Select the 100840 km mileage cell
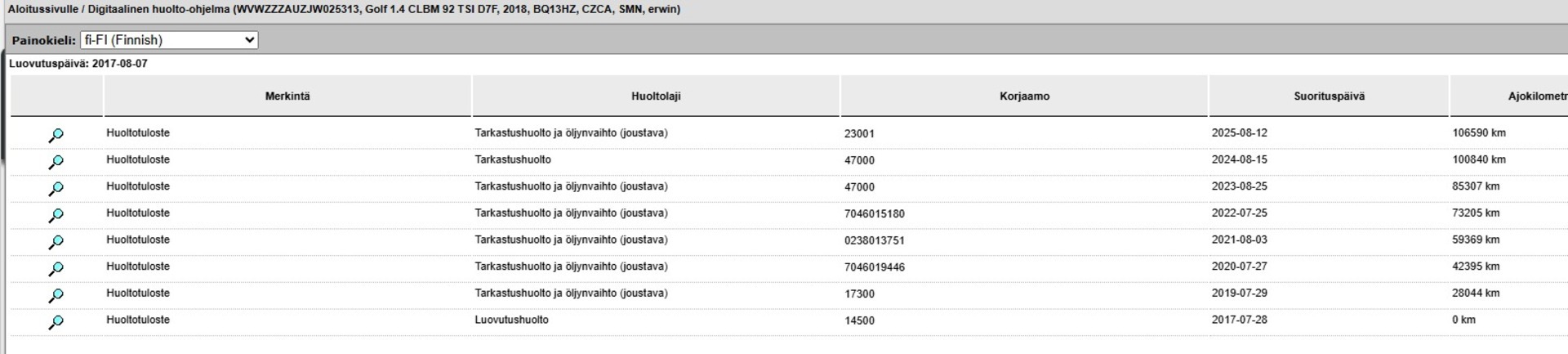1568x354 pixels. click(x=1479, y=160)
